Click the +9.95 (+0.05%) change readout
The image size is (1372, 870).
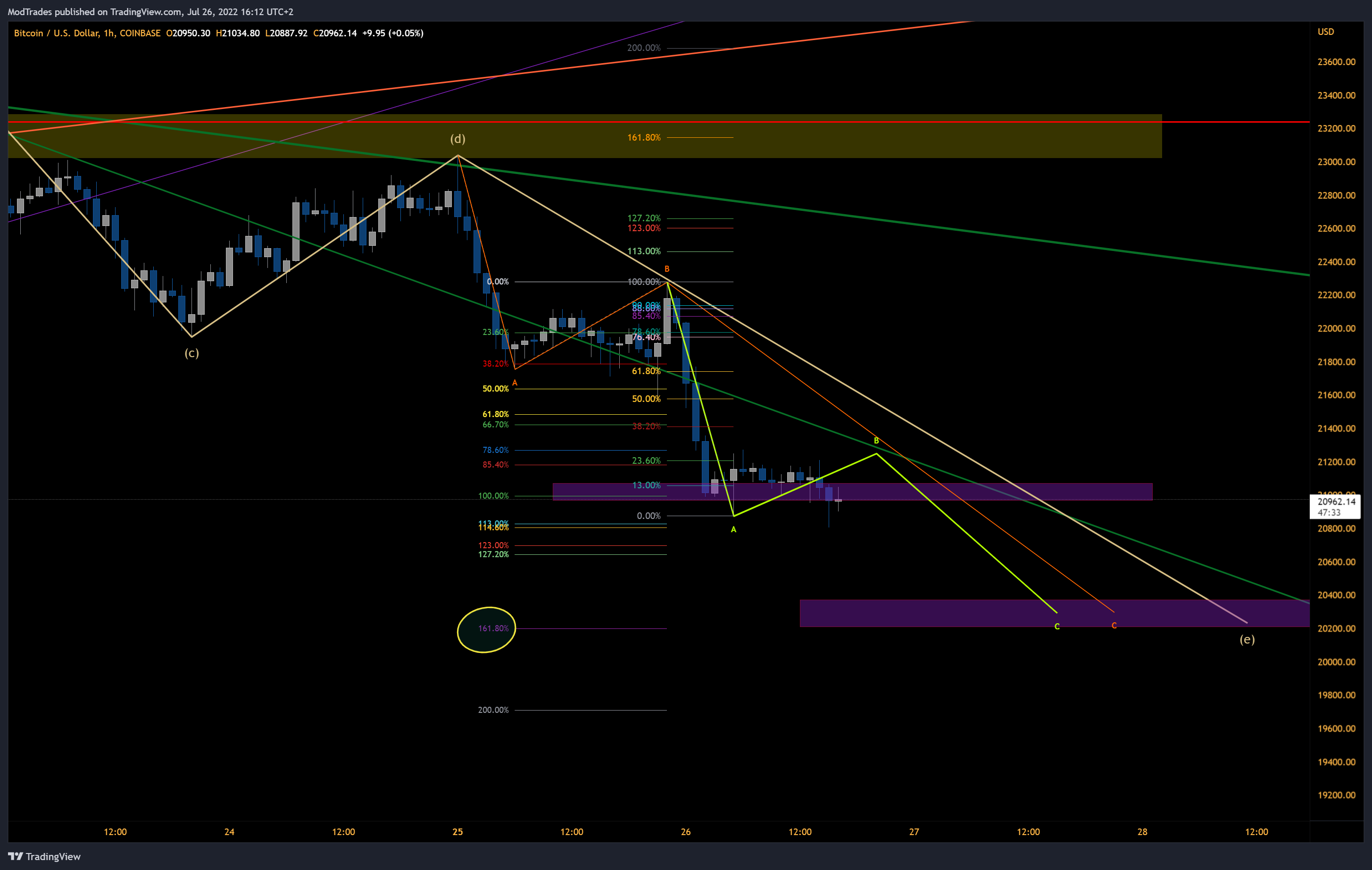point(392,33)
